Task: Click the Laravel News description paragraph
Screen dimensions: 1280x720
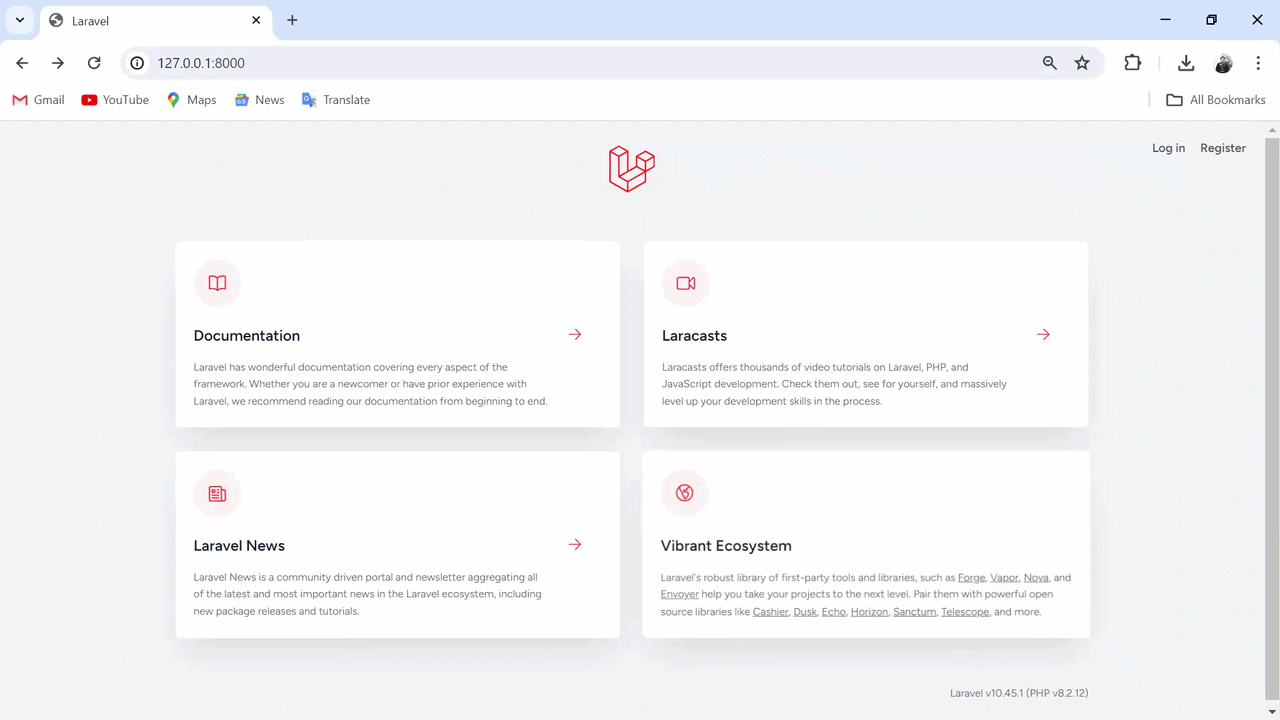Action: pos(368,594)
